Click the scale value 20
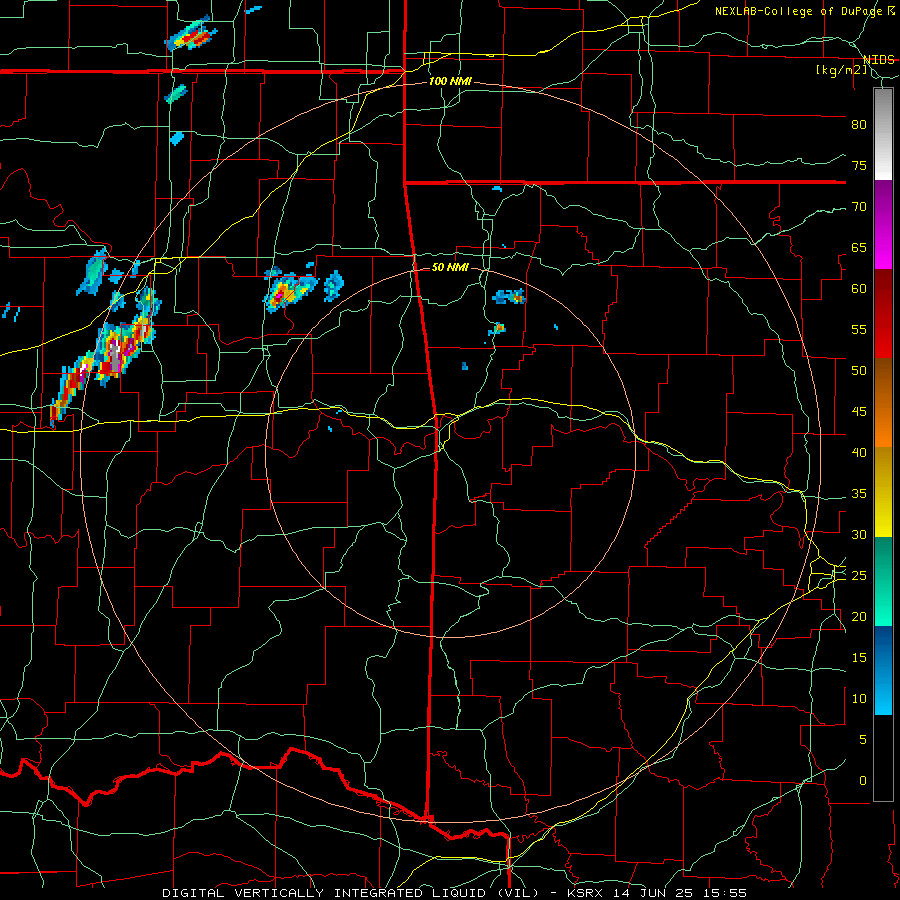This screenshot has height=900, width=900. point(859,616)
